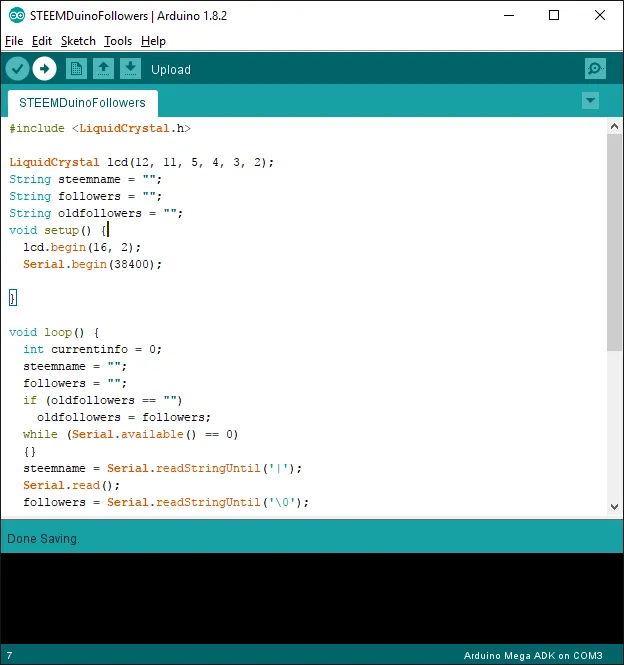Save the sketch with the down-arrow icon

[x=131, y=69]
